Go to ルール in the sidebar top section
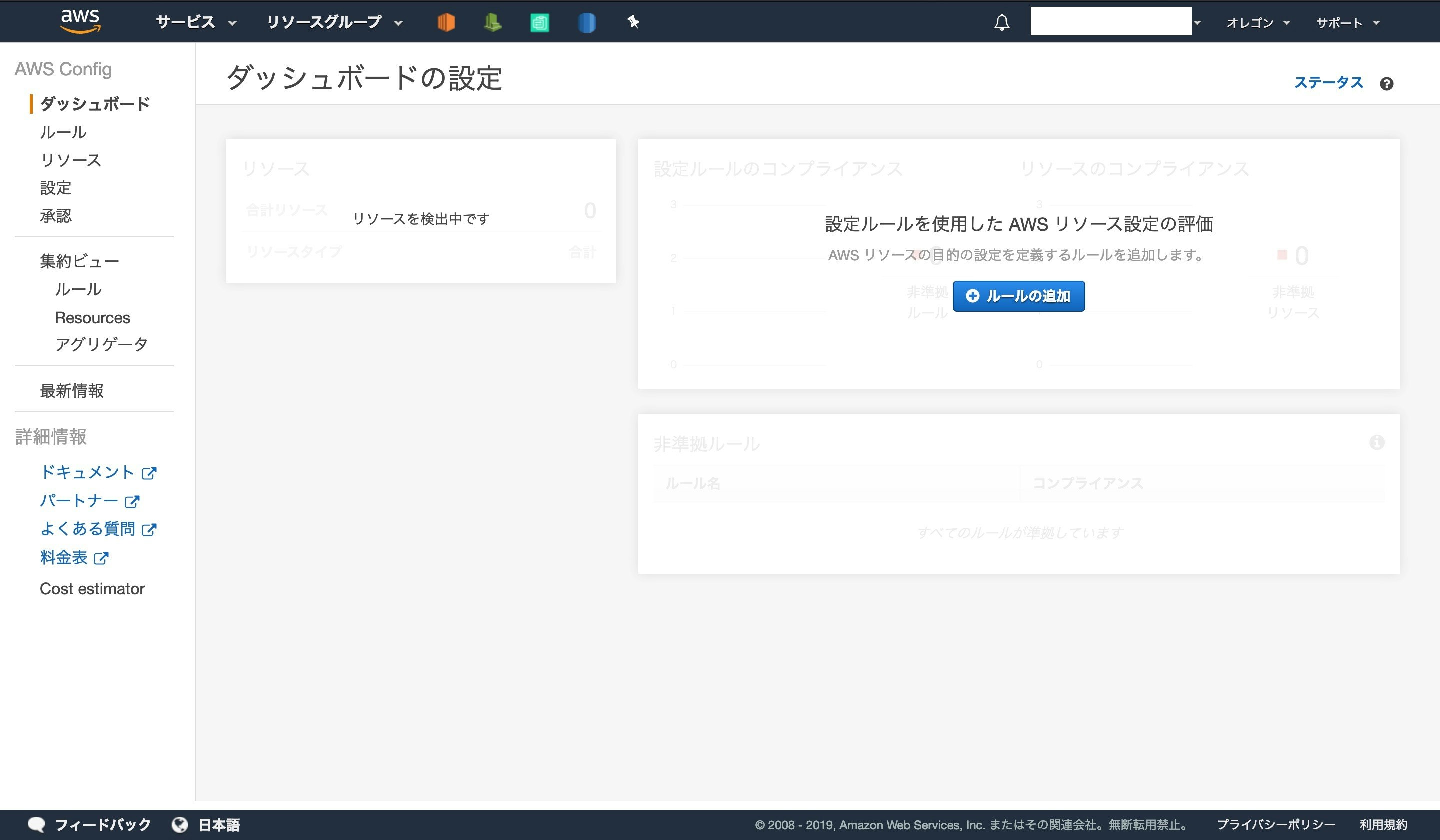This screenshot has height=840, width=1440. 63,132
